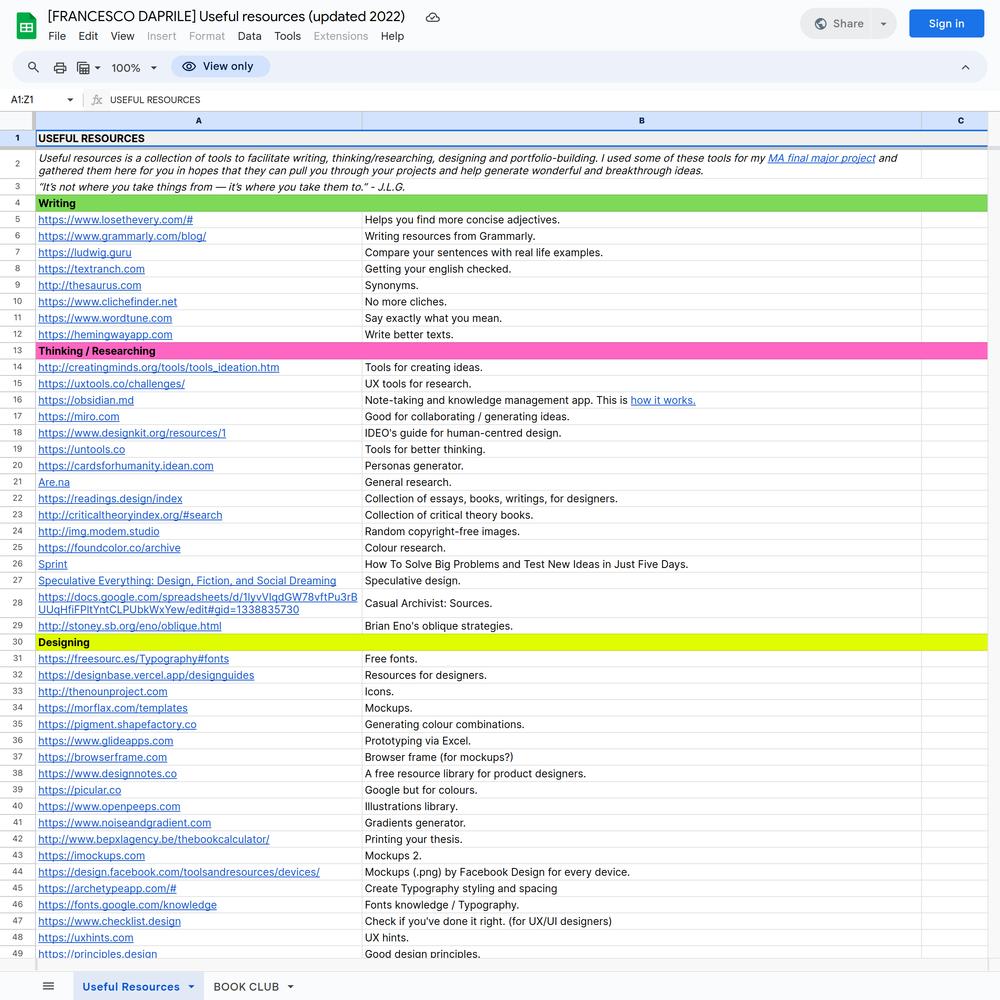
Task: Click cell 'Casual Archivist: Sources.'
Action: click(642, 603)
